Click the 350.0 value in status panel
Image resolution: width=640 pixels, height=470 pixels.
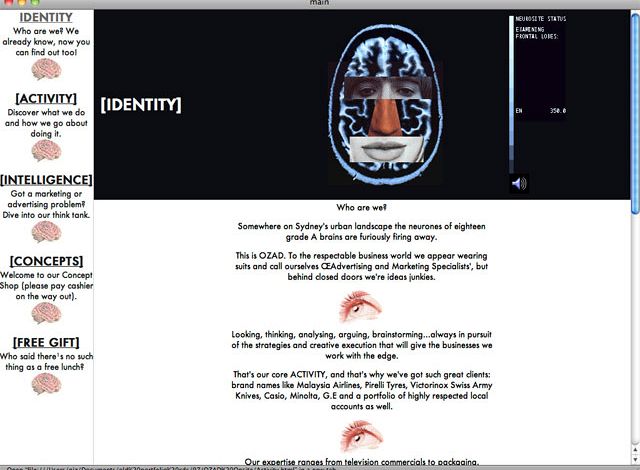click(x=558, y=111)
